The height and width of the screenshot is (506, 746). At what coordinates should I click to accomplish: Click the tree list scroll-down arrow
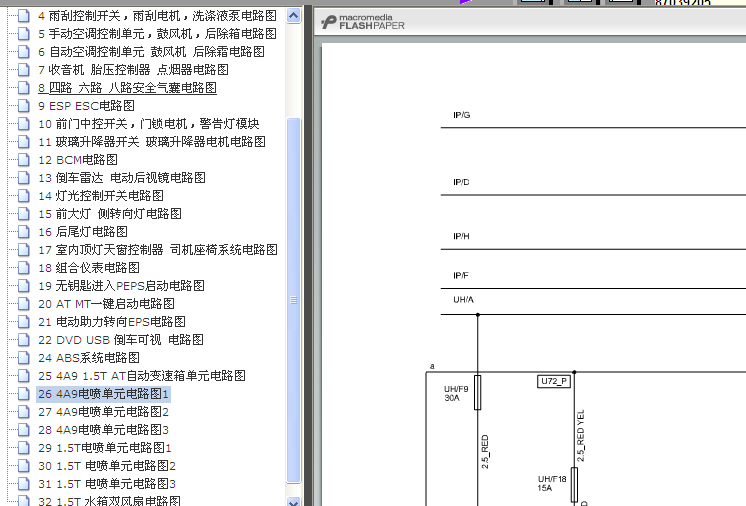pos(293,500)
